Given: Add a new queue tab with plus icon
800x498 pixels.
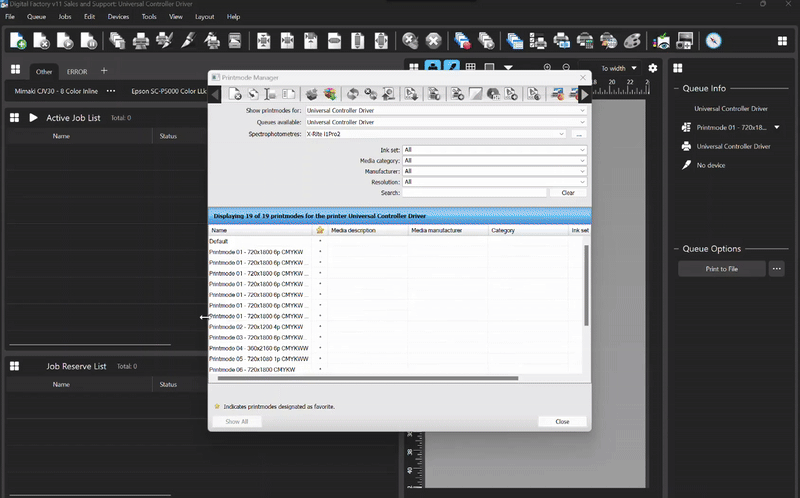Looking at the screenshot, I should tap(103, 71).
